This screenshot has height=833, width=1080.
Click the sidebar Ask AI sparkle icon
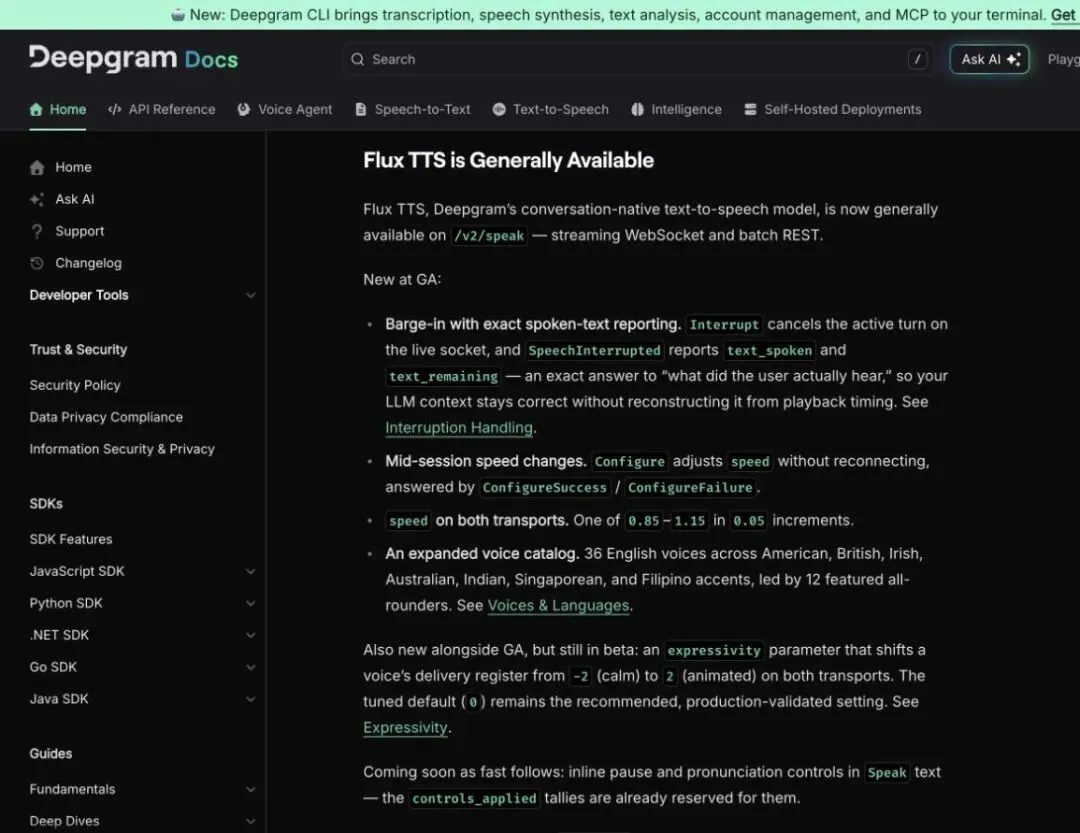(37, 199)
